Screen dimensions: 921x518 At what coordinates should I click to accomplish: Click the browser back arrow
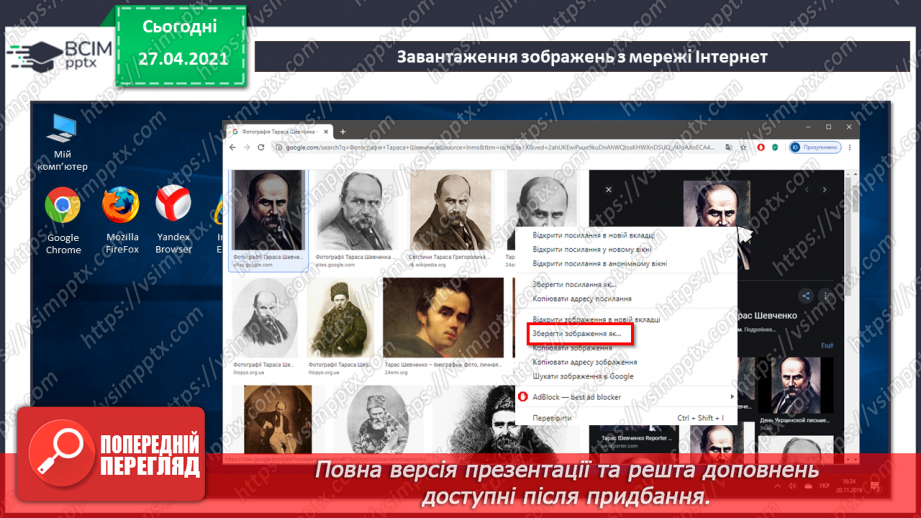(233, 147)
